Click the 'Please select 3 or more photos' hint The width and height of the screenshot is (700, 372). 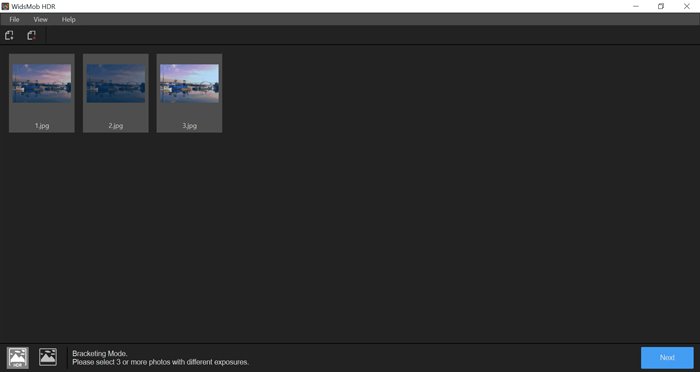161,362
